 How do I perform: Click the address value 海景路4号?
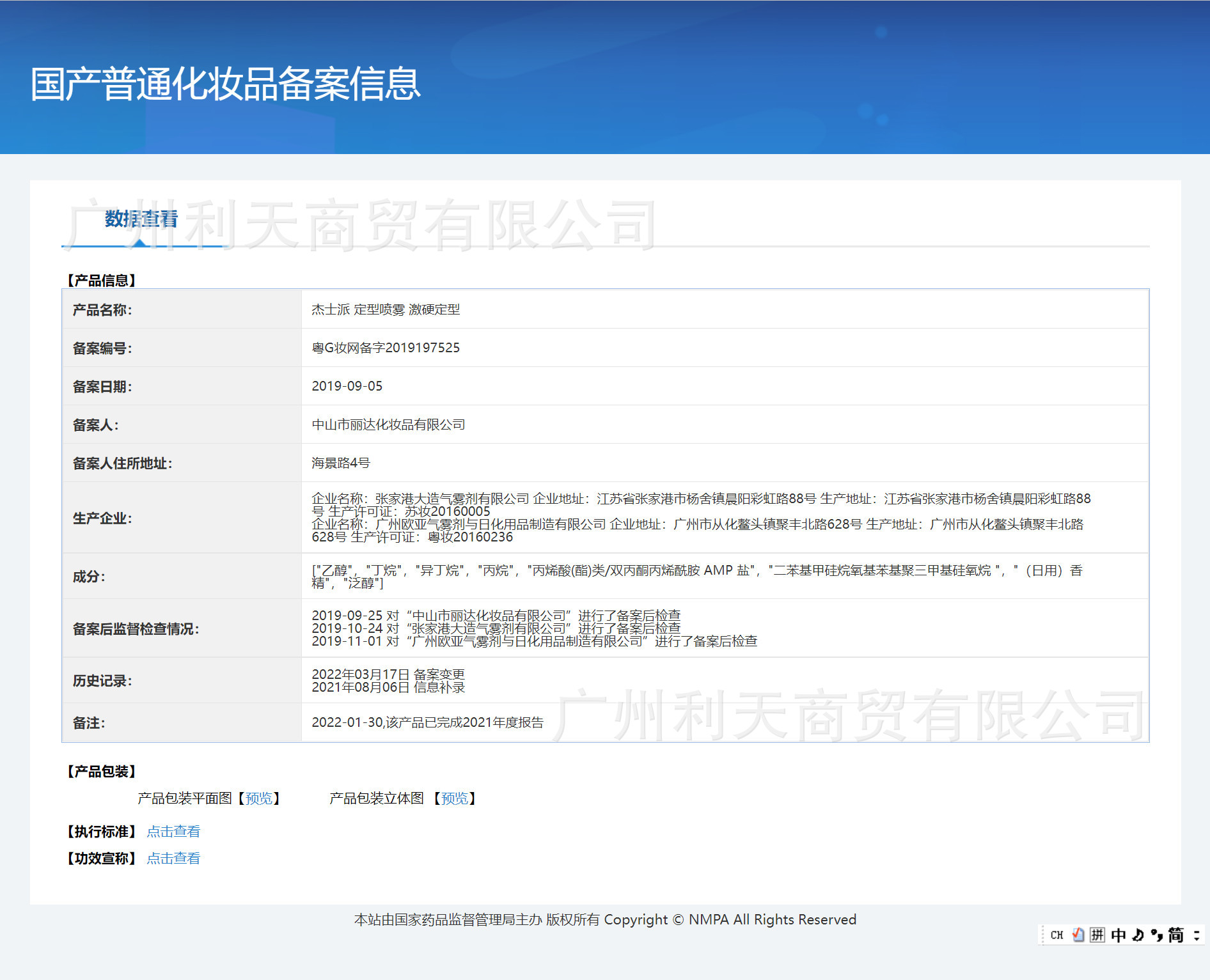341,463
